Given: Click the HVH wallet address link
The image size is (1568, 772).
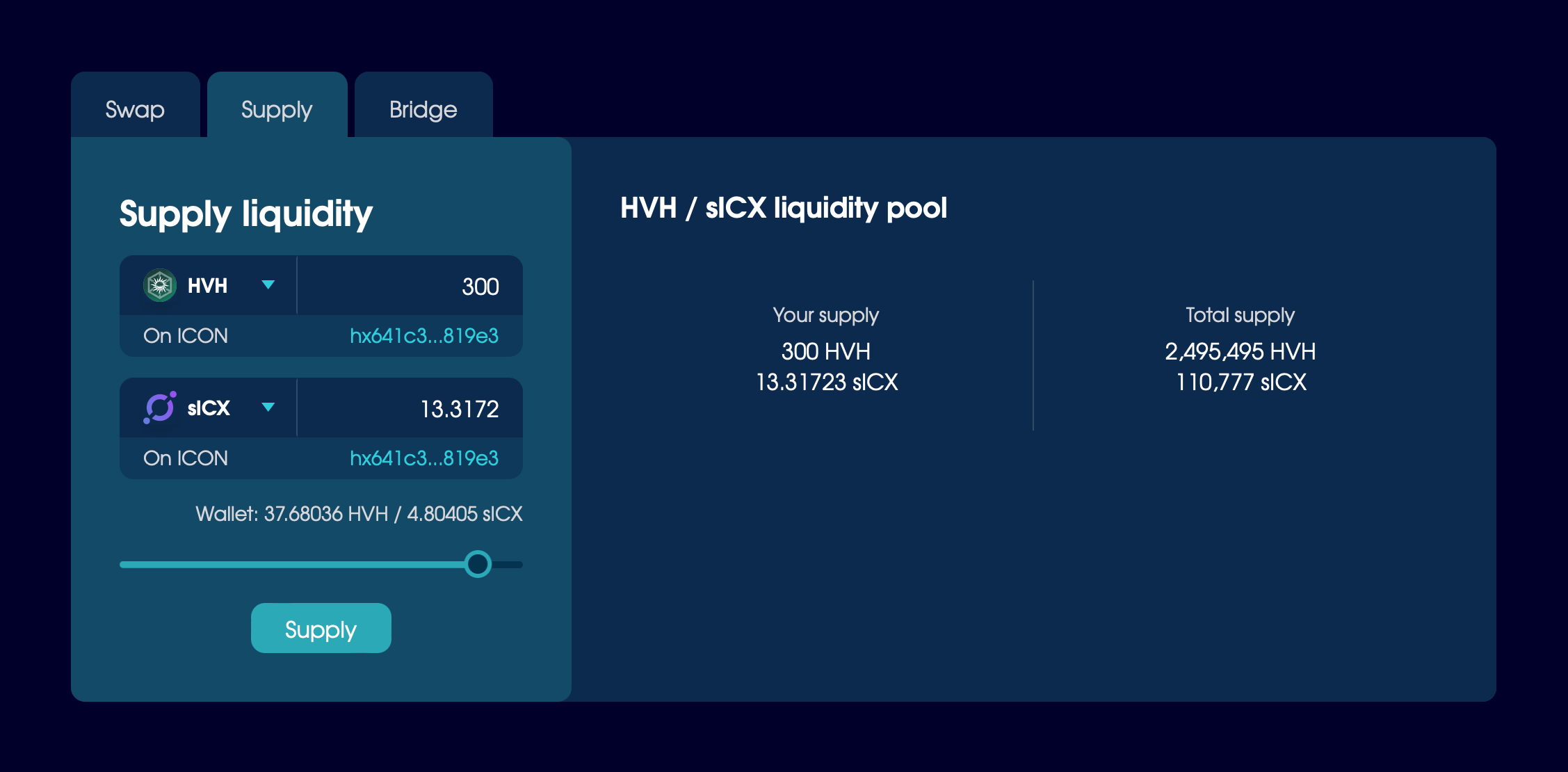Looking at the screenshot, I should click(x=423, y=336).
